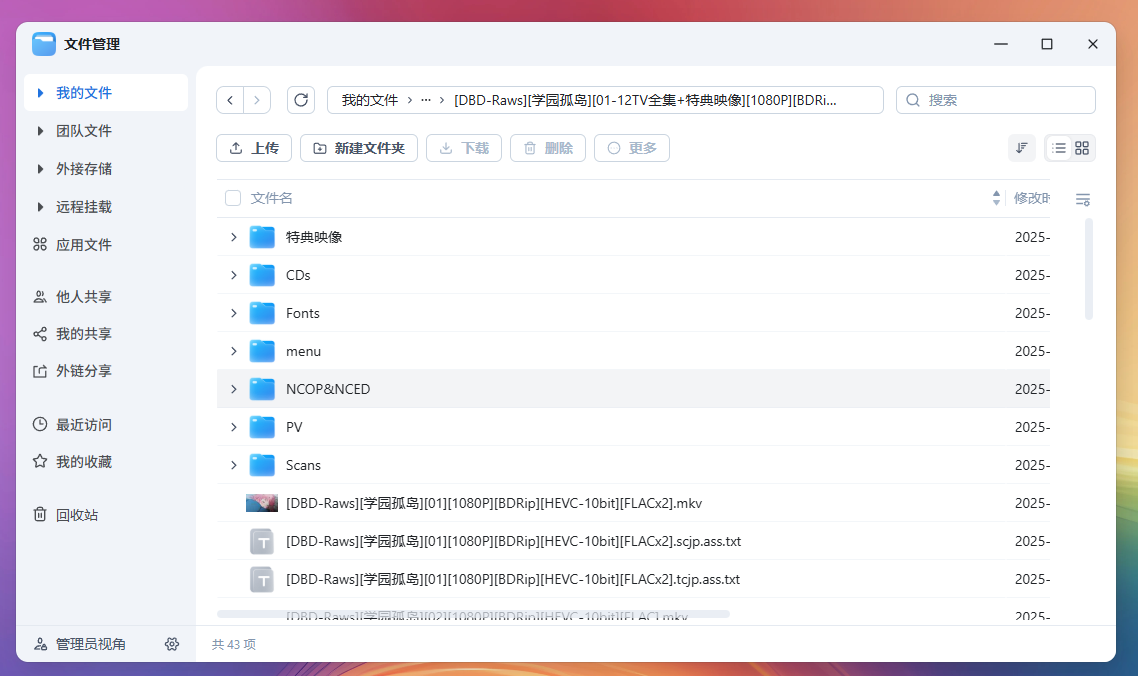Expand the Scans folder chevron
Screen dimensions: 1138x676
[x=233, y=465]
